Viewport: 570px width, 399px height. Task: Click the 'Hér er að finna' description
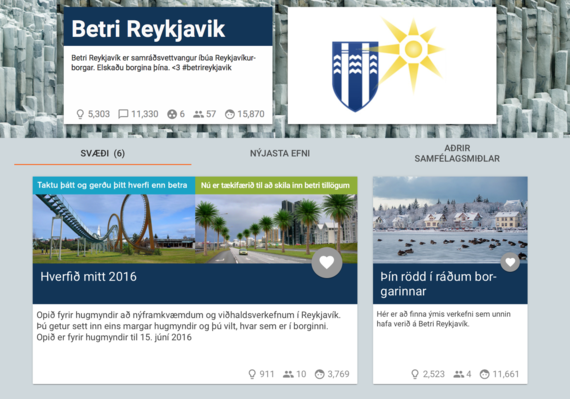pyautogui.click(x=443, y=319)
